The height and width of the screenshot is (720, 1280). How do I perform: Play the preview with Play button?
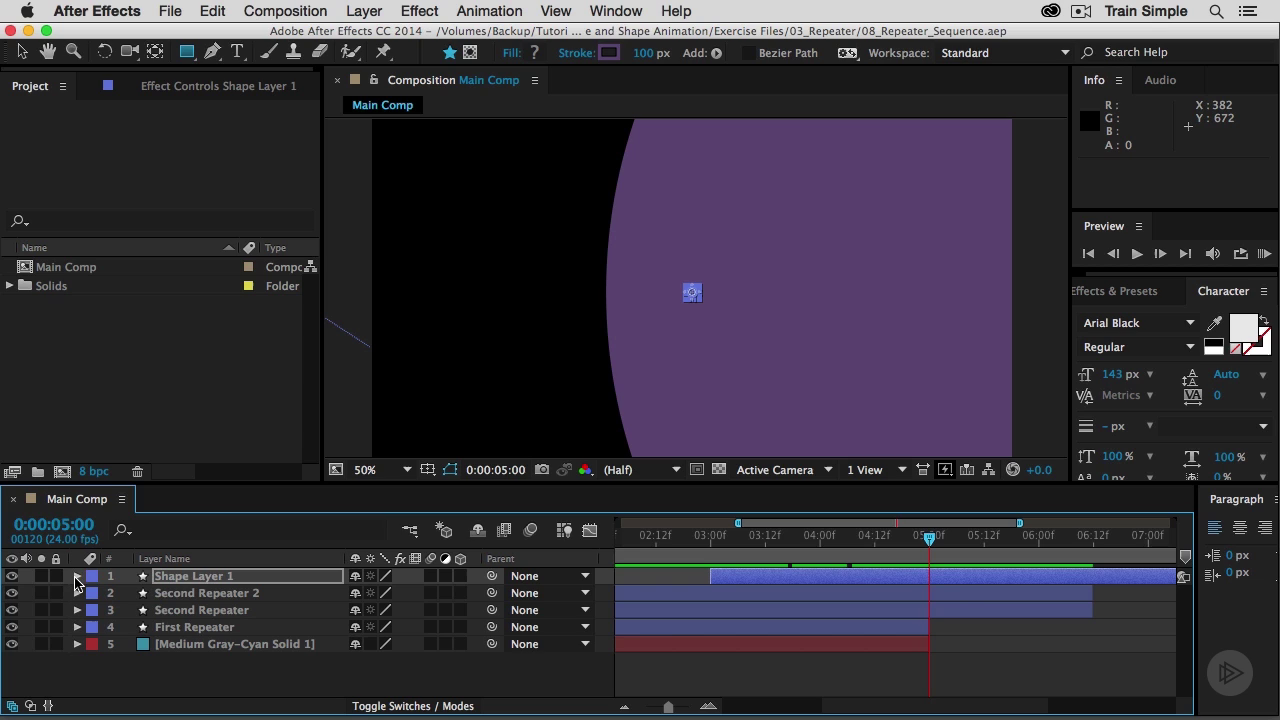coord(1136,254)
